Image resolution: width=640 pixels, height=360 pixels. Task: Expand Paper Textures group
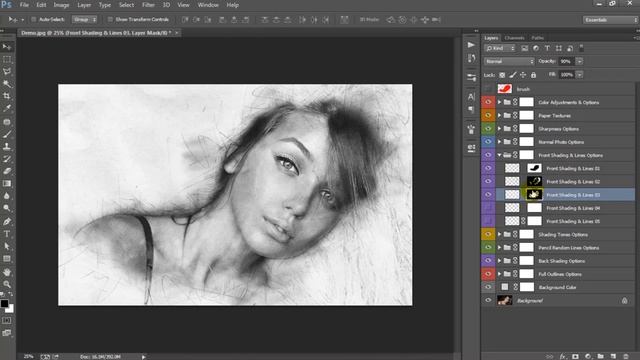[499, 116]
